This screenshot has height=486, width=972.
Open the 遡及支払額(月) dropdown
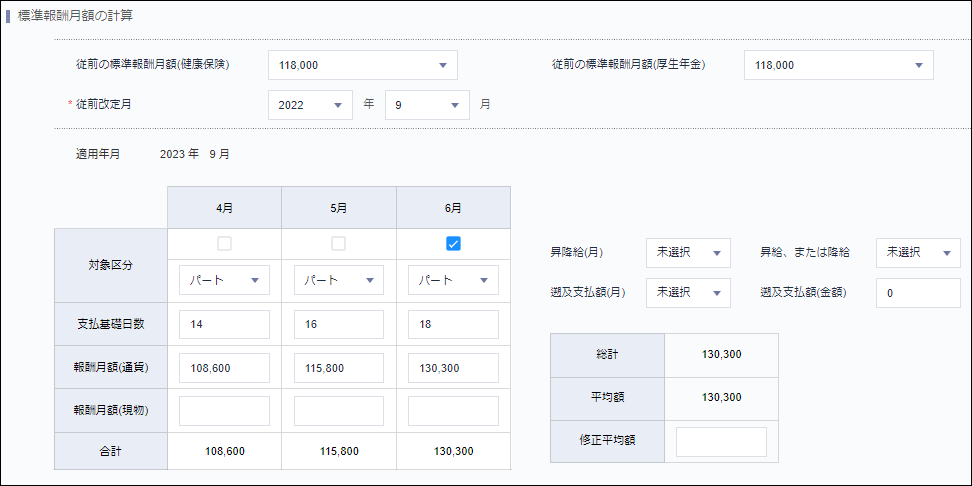(x=688, y=293)
